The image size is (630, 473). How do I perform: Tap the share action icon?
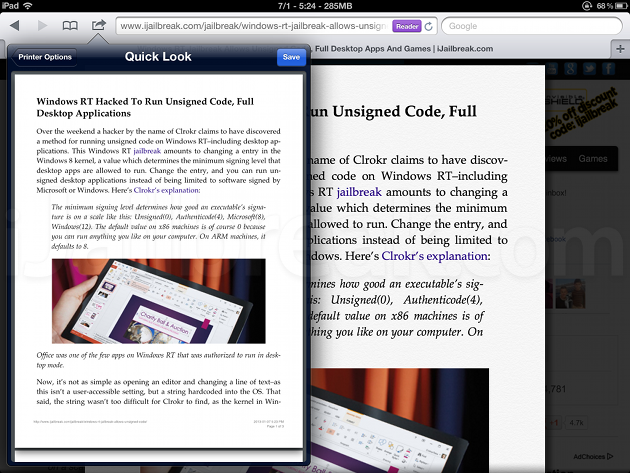click(x=98, y=25)
